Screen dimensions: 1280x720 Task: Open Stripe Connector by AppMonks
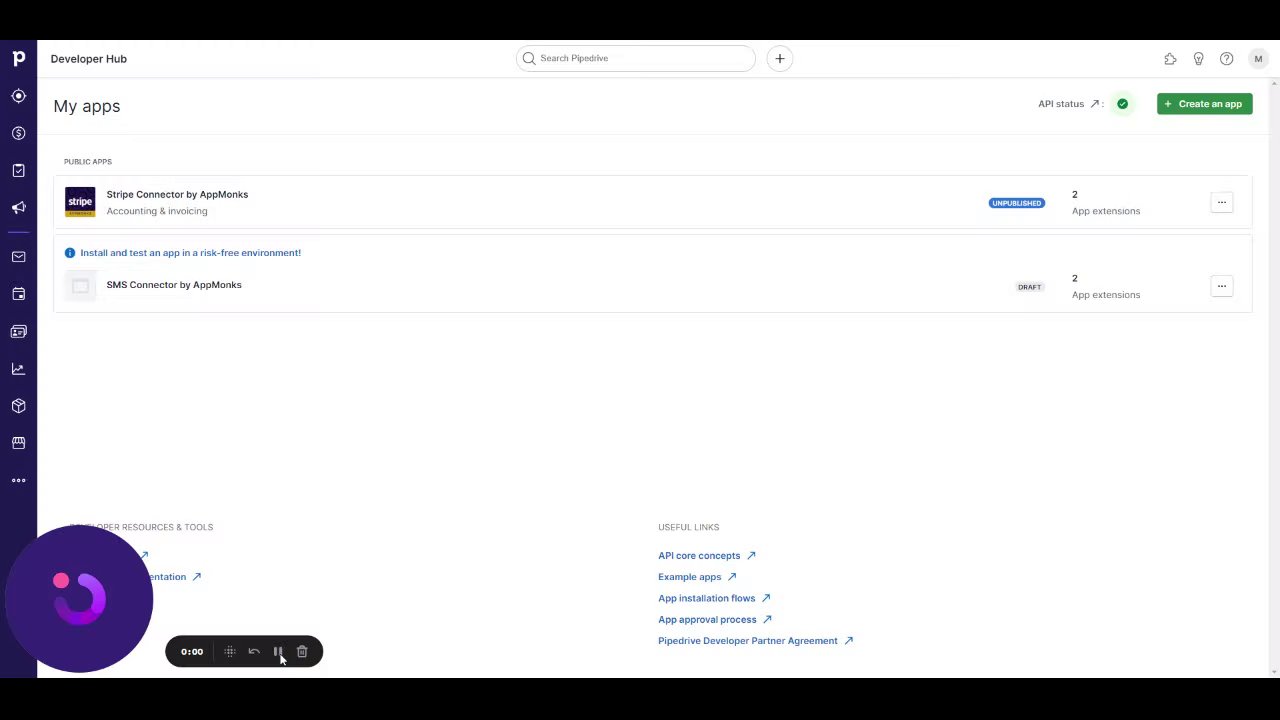[177, 194]
